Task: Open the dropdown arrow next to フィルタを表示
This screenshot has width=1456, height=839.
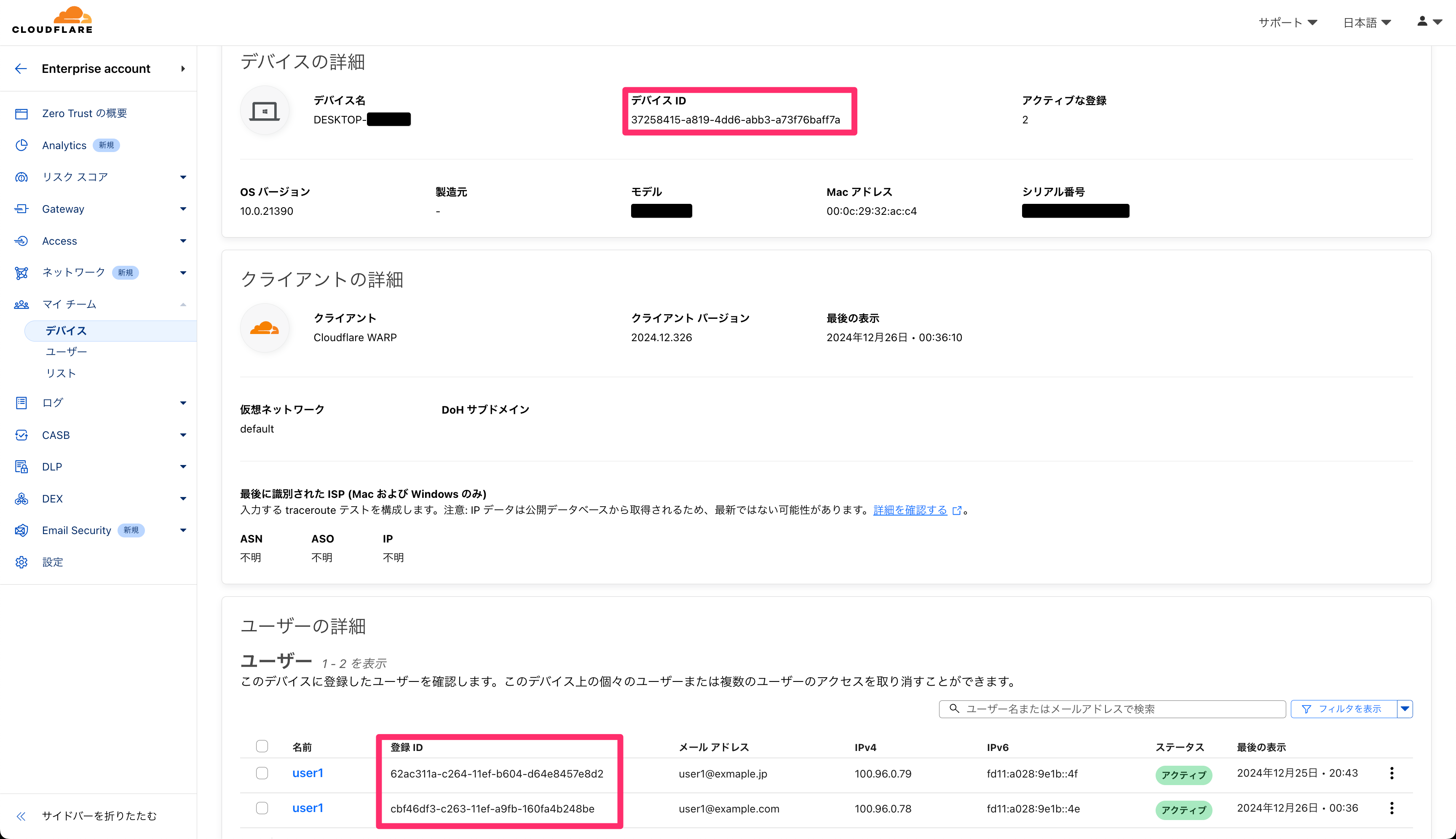Action: (x=1405, y=709)
